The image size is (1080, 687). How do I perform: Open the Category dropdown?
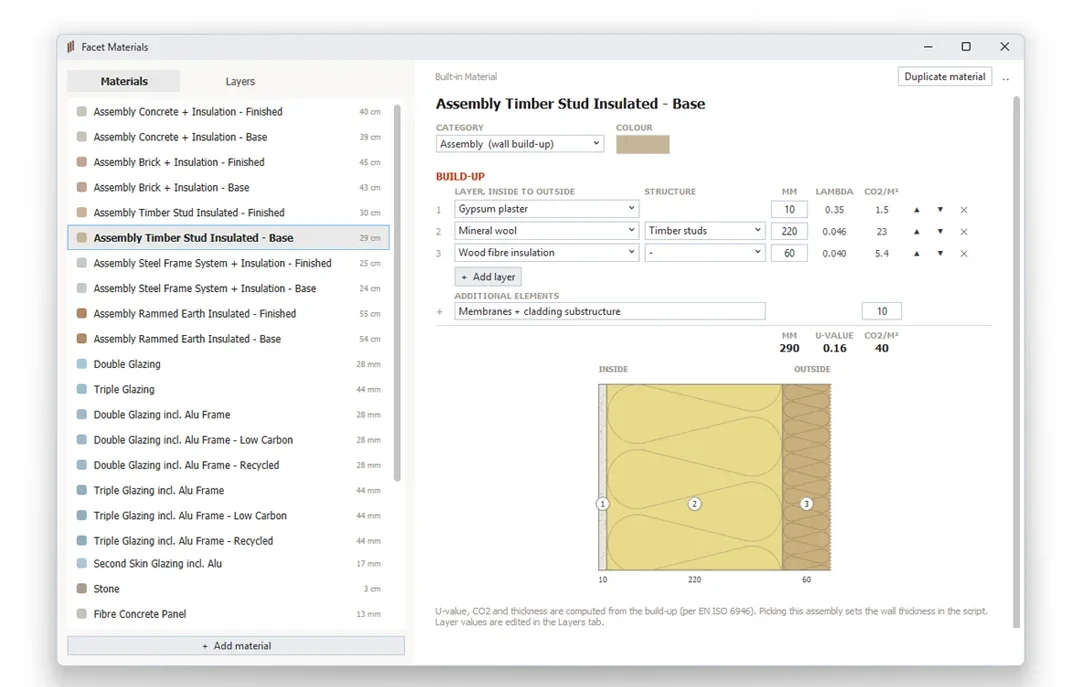point(520,144)
